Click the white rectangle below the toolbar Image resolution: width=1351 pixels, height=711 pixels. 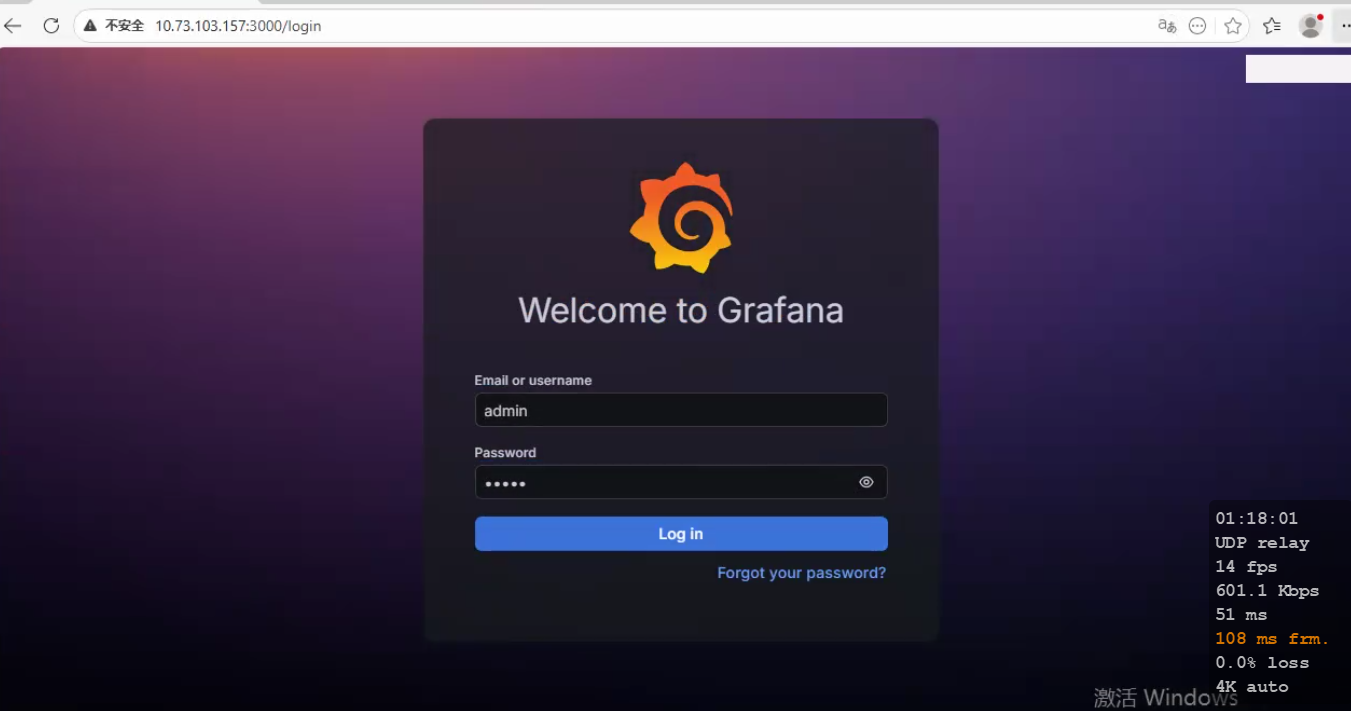[x=1297, y=69]
